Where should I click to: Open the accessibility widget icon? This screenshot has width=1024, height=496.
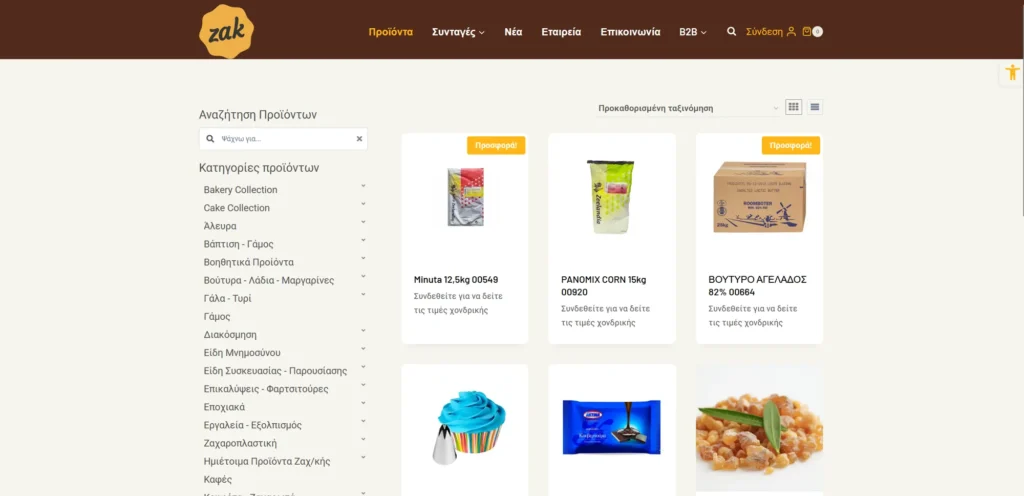click(1012, 72)
